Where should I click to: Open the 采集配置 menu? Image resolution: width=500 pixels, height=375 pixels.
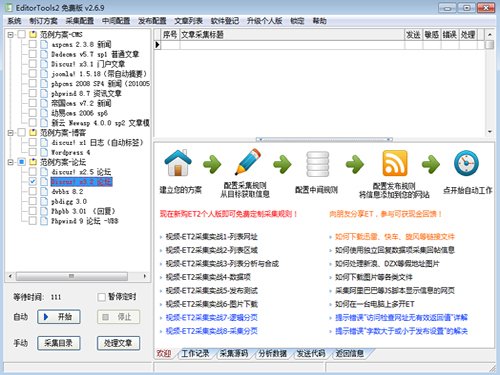[x=79, y=21]
